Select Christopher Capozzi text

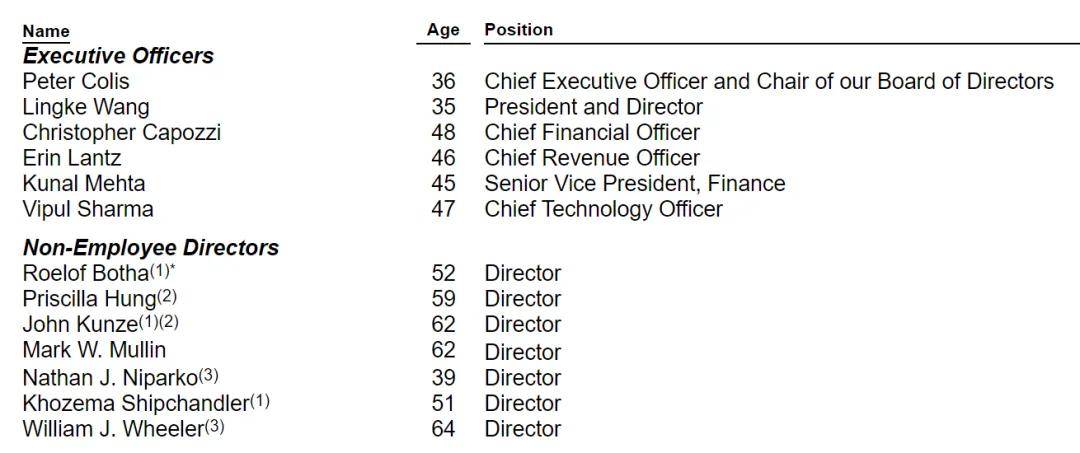pyautogui.click(x=121, y=133)
